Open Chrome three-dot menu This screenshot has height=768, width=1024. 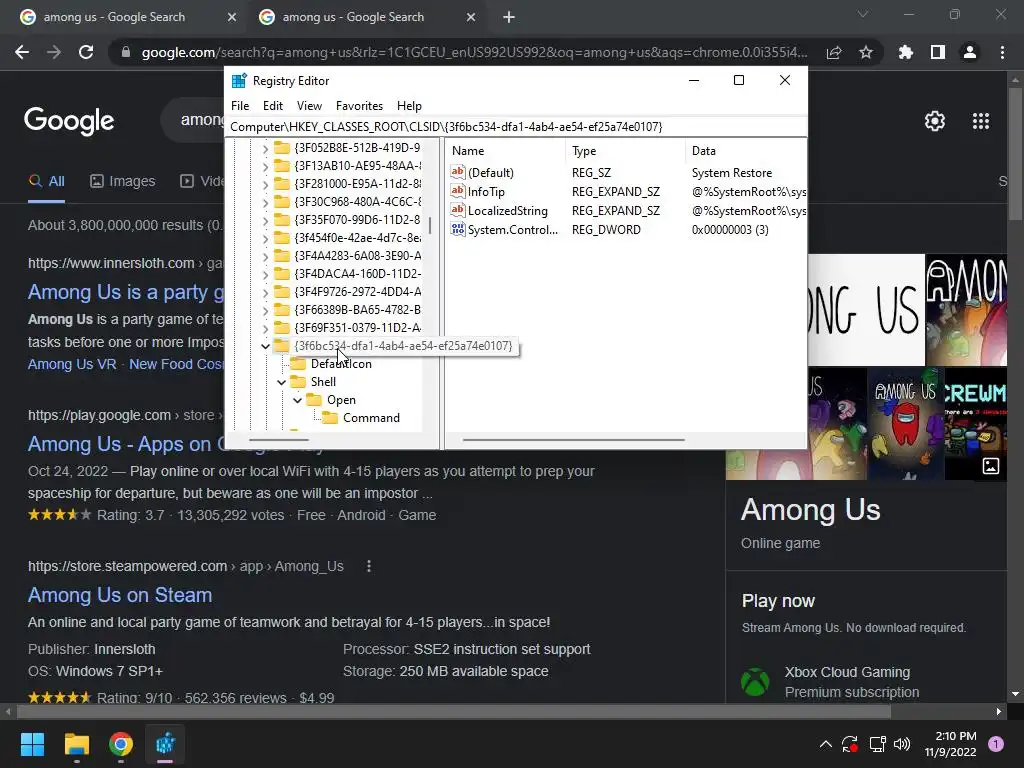click(x=1002, y=52)
